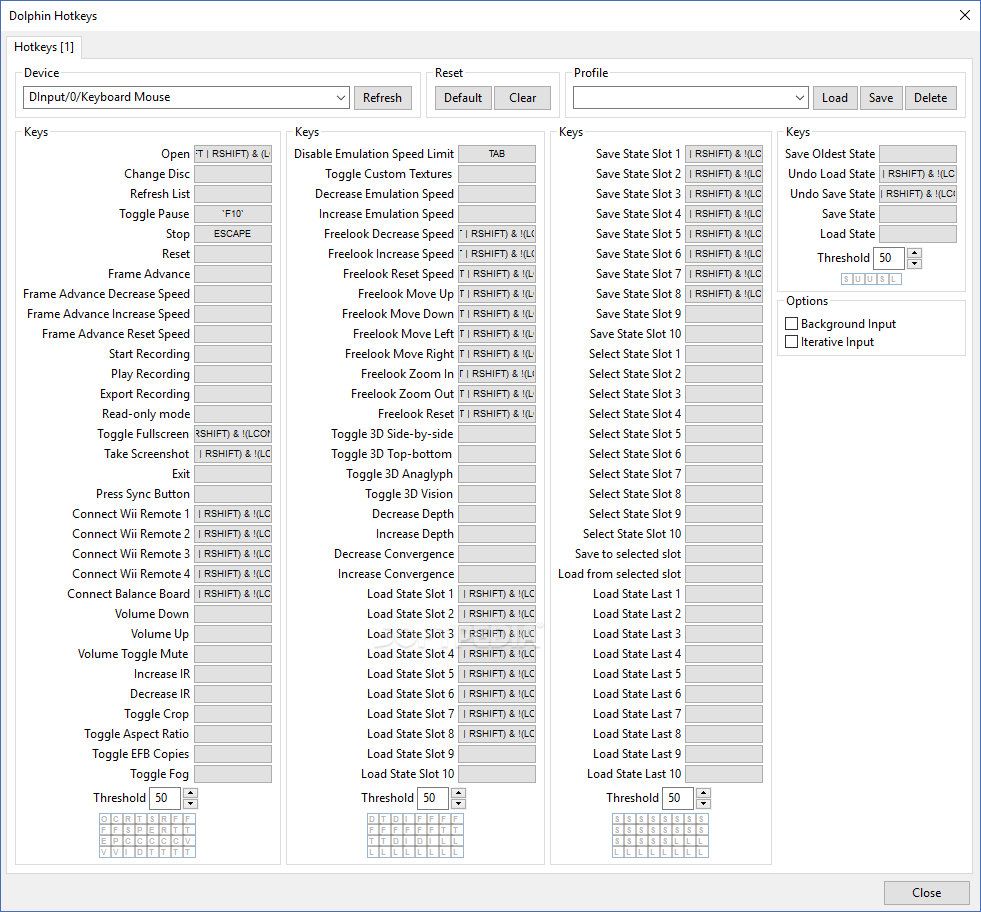Click the Clear reset button
This screenshot has width=981, height=912.
pos(522,98)
